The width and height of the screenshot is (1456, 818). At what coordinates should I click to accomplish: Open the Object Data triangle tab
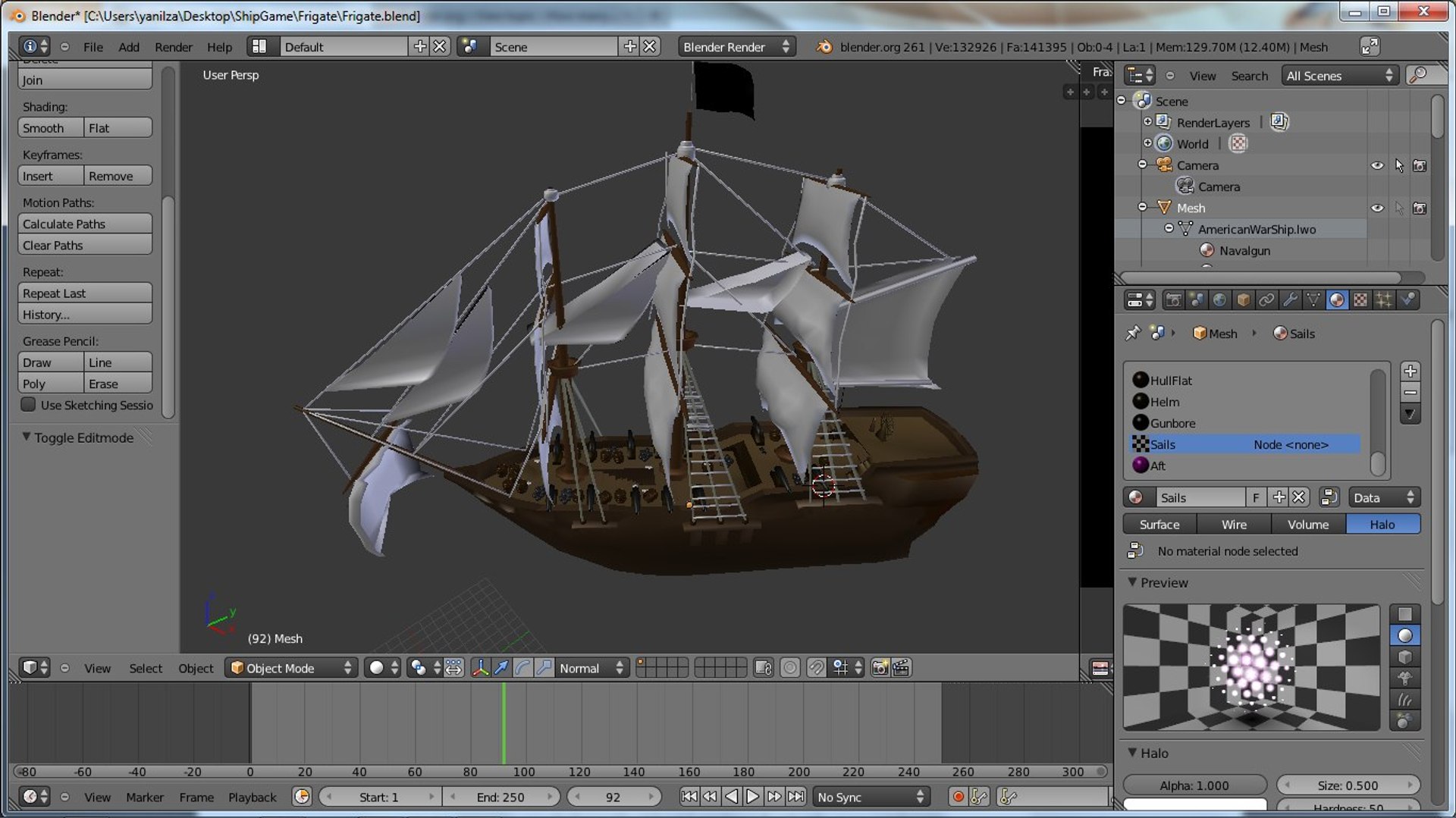(x=1313, y=300)
